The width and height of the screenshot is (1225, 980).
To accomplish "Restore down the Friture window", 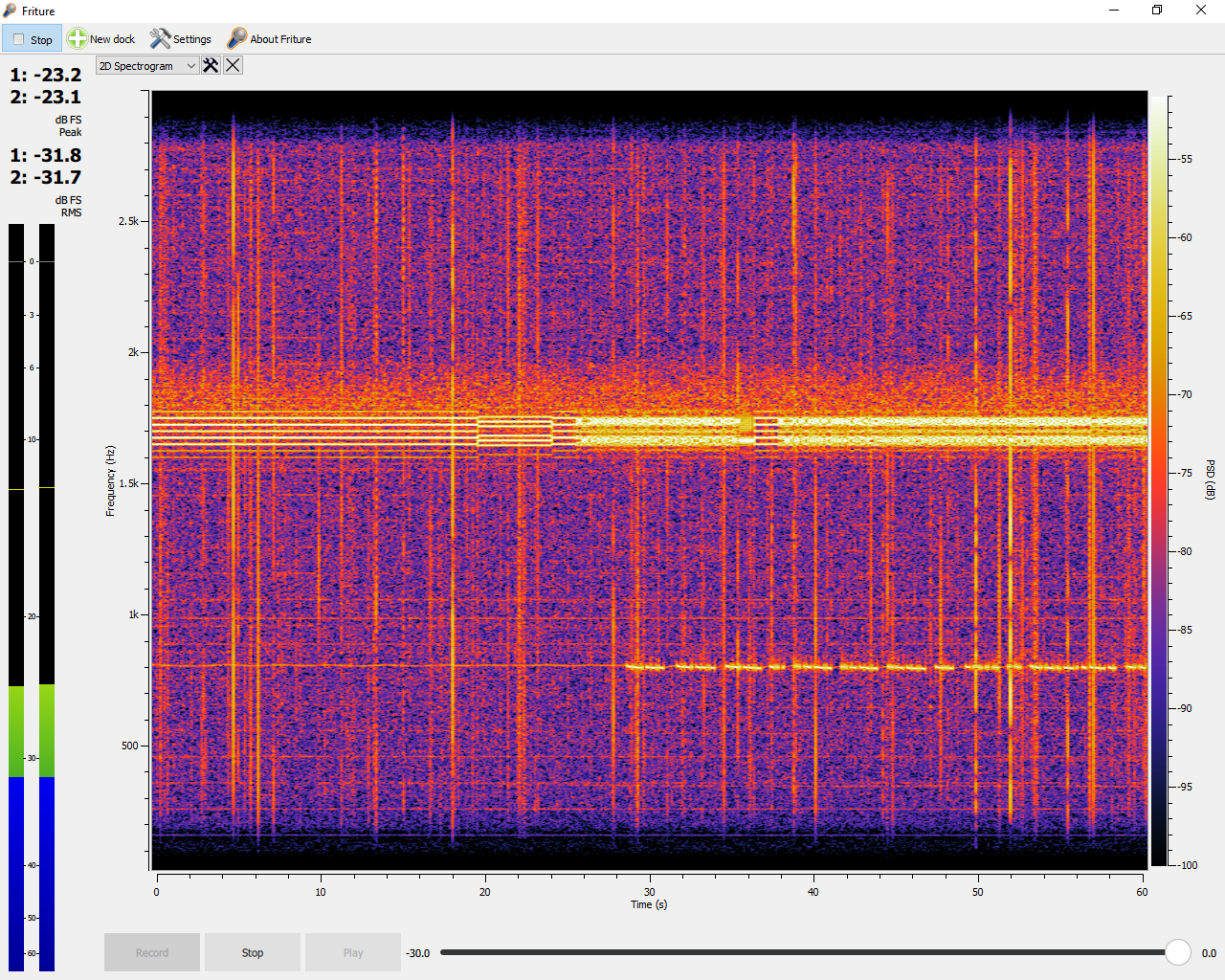I will coord(1157,11).
